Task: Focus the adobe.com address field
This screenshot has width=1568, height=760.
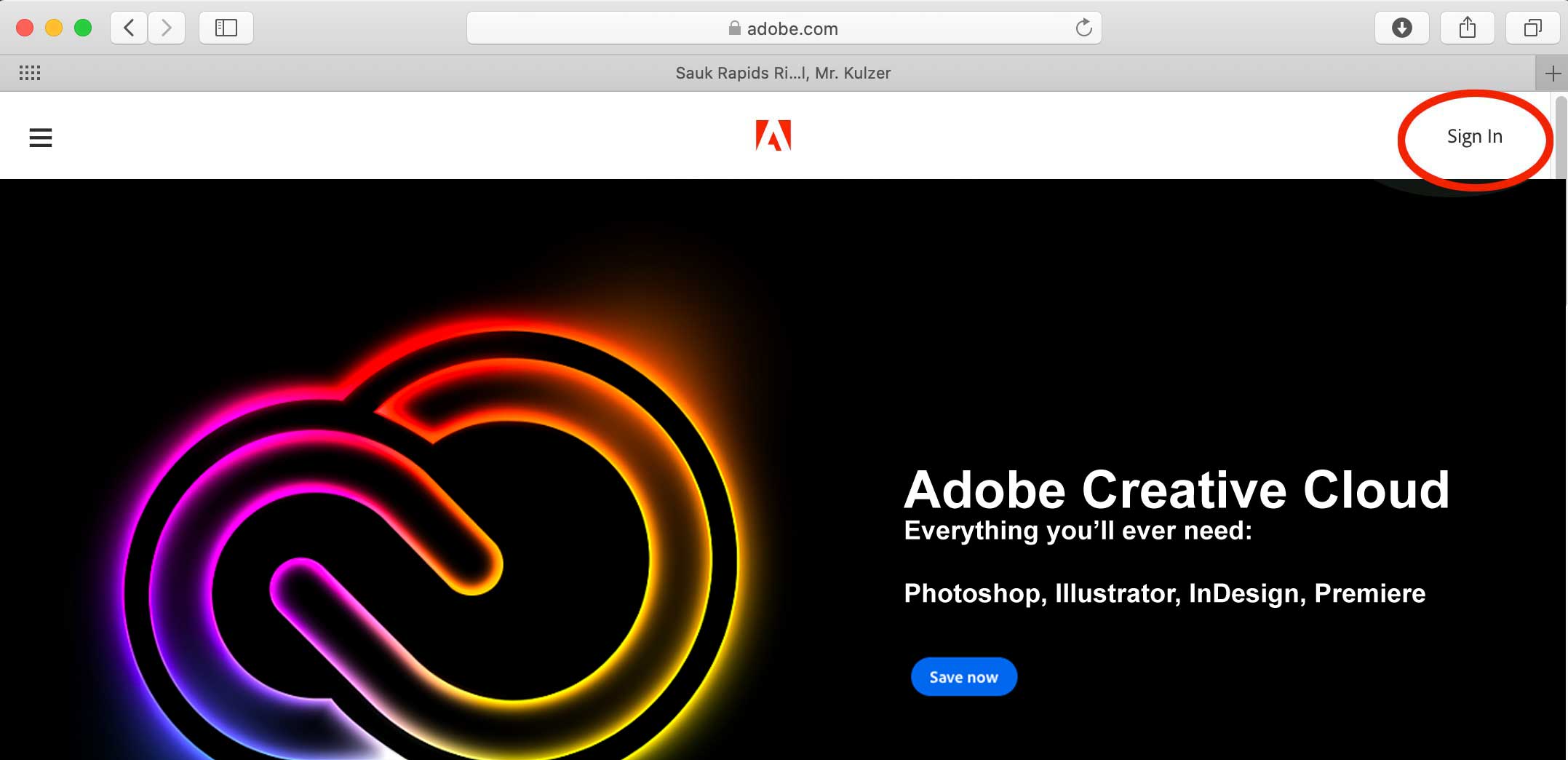Action: coord(784,28)
